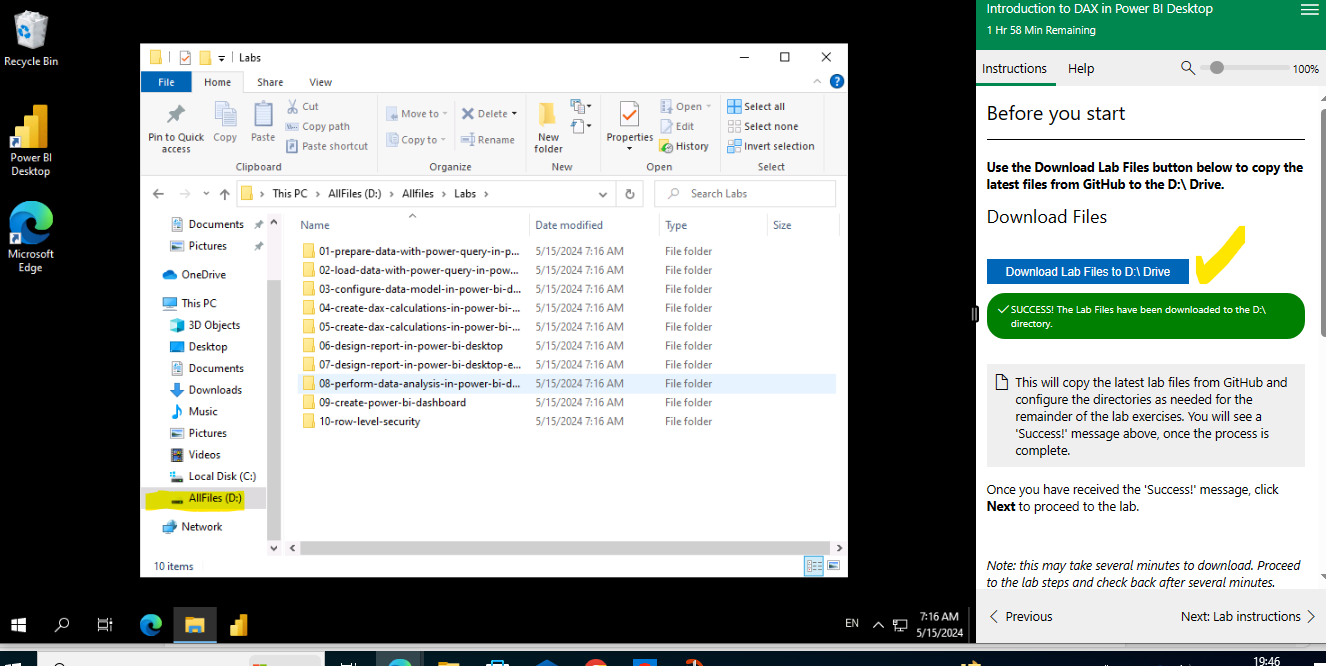The image size is (1326, 666).
Task: Adjust the zoom slider in the lab panel
Action: 1216,67
